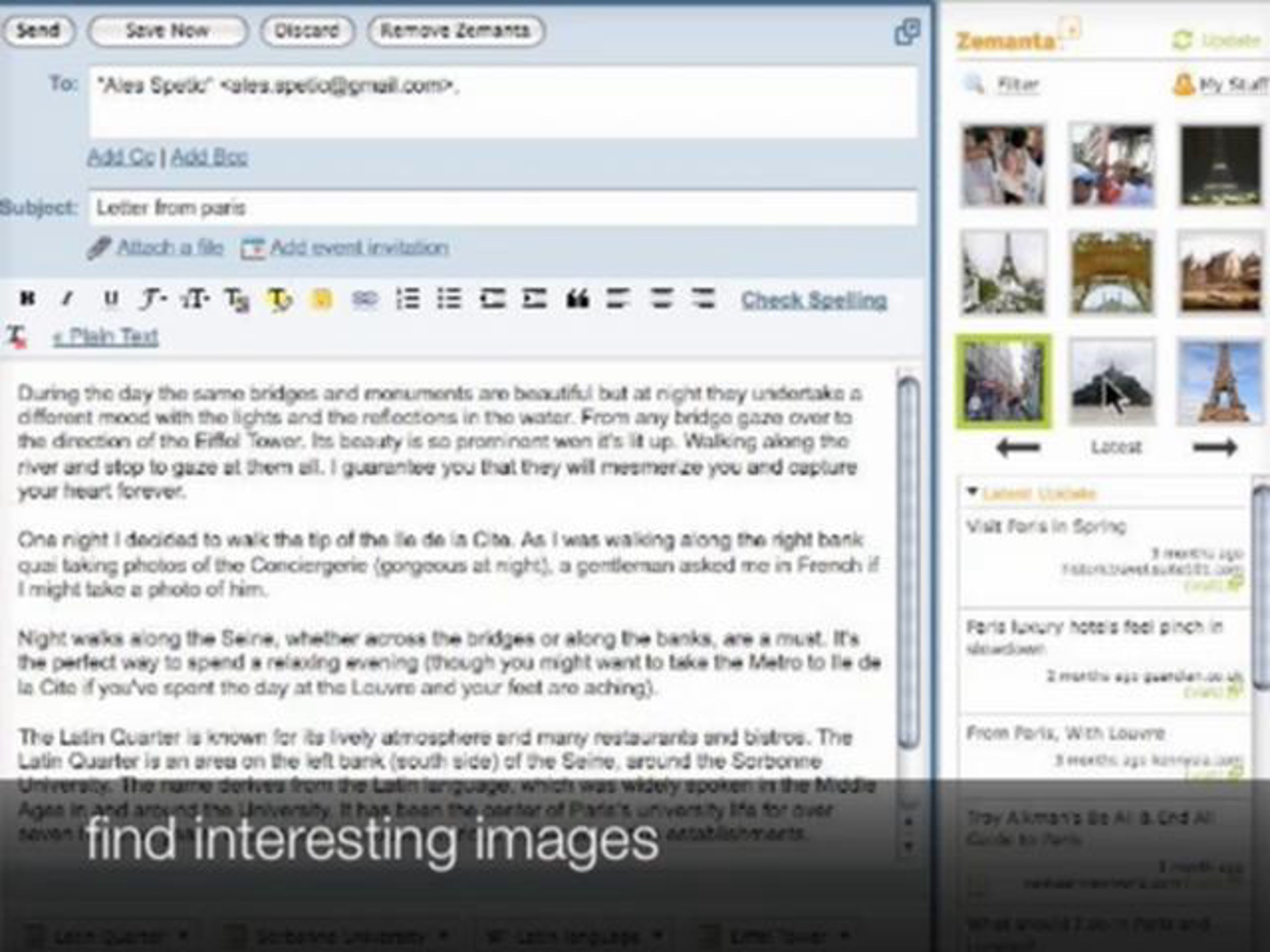Image resolution: width=1270 pixels, height=952 pixels.
Task: Save the draft with Save Now
Action: [x=168, y=31]
